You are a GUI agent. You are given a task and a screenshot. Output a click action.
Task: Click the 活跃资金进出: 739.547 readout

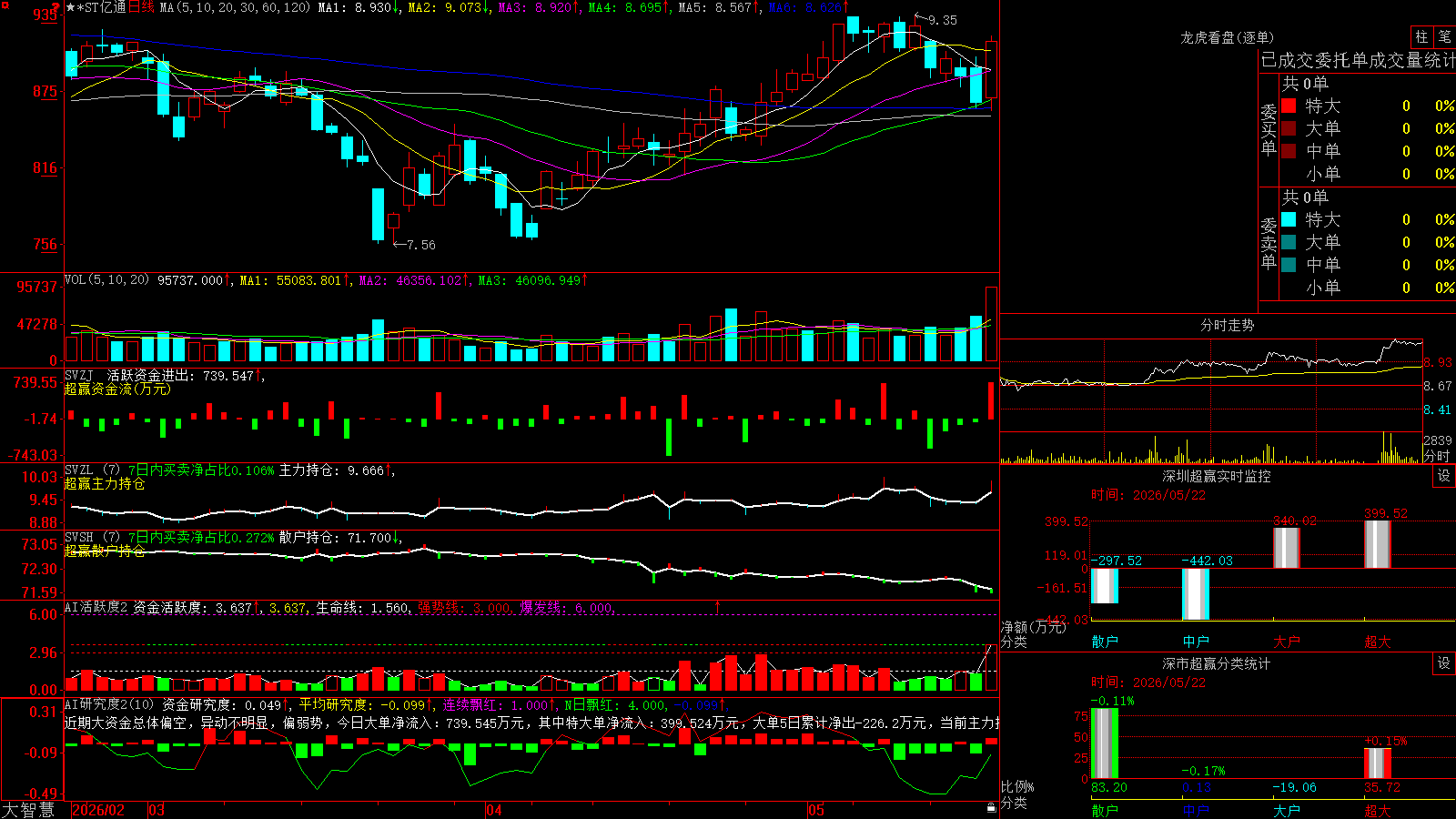(x=180, y=376)
